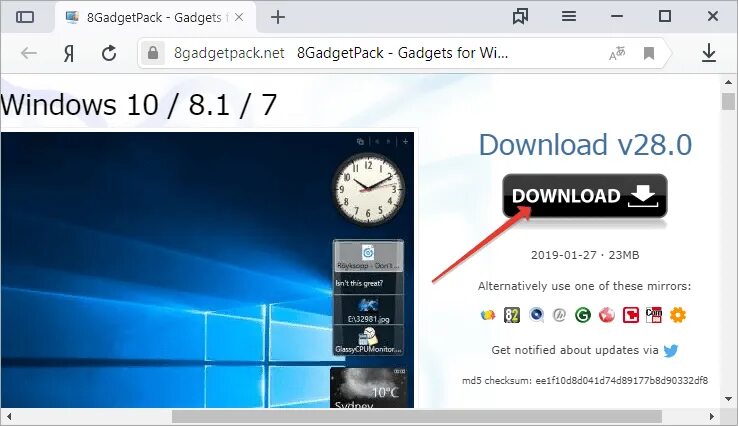The height and width of the screenshot is (426, 738).
Task: Open the red square mirror icon
Action: point(631,315)
